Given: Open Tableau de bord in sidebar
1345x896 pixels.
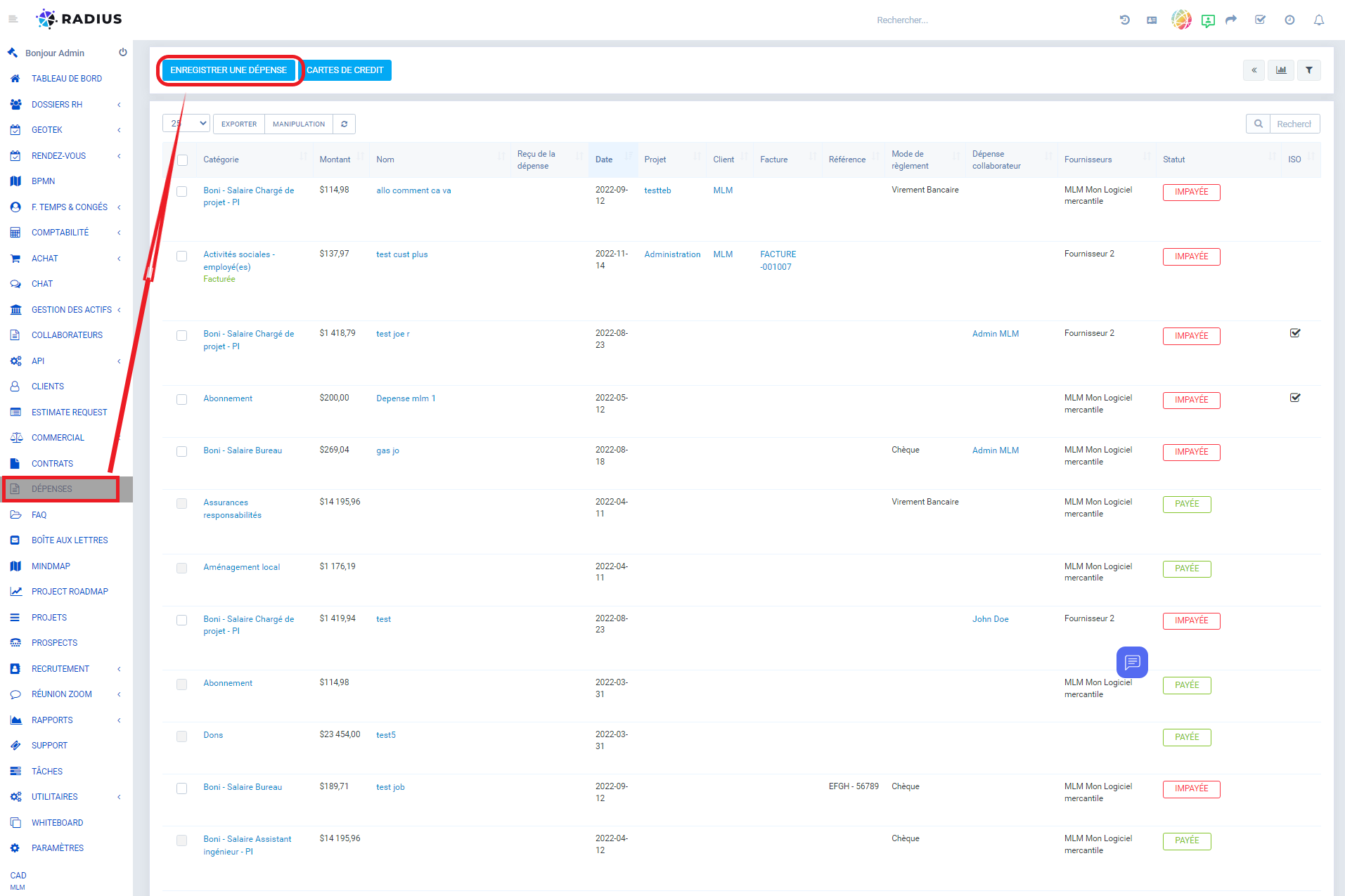Looking at the screenshot, I should [66, 79].
